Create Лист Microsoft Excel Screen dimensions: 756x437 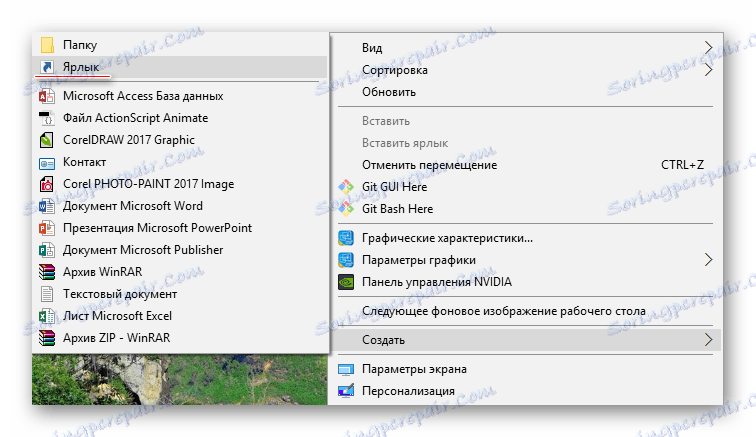click(180, 316)
